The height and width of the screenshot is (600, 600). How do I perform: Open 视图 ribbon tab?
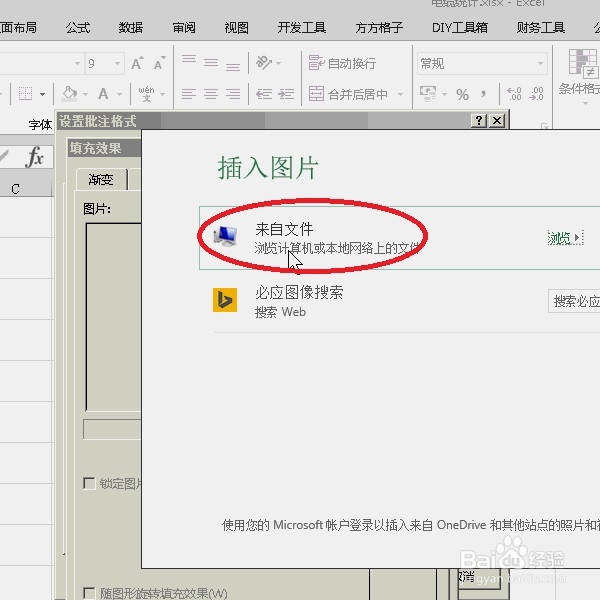(236, 28)
